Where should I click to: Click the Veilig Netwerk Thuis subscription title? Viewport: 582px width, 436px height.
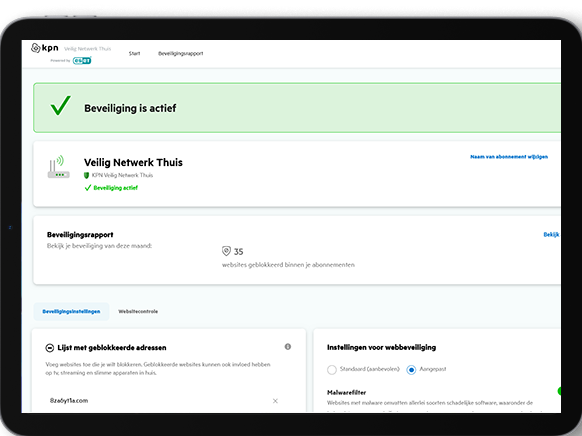[x=133, y=163]
